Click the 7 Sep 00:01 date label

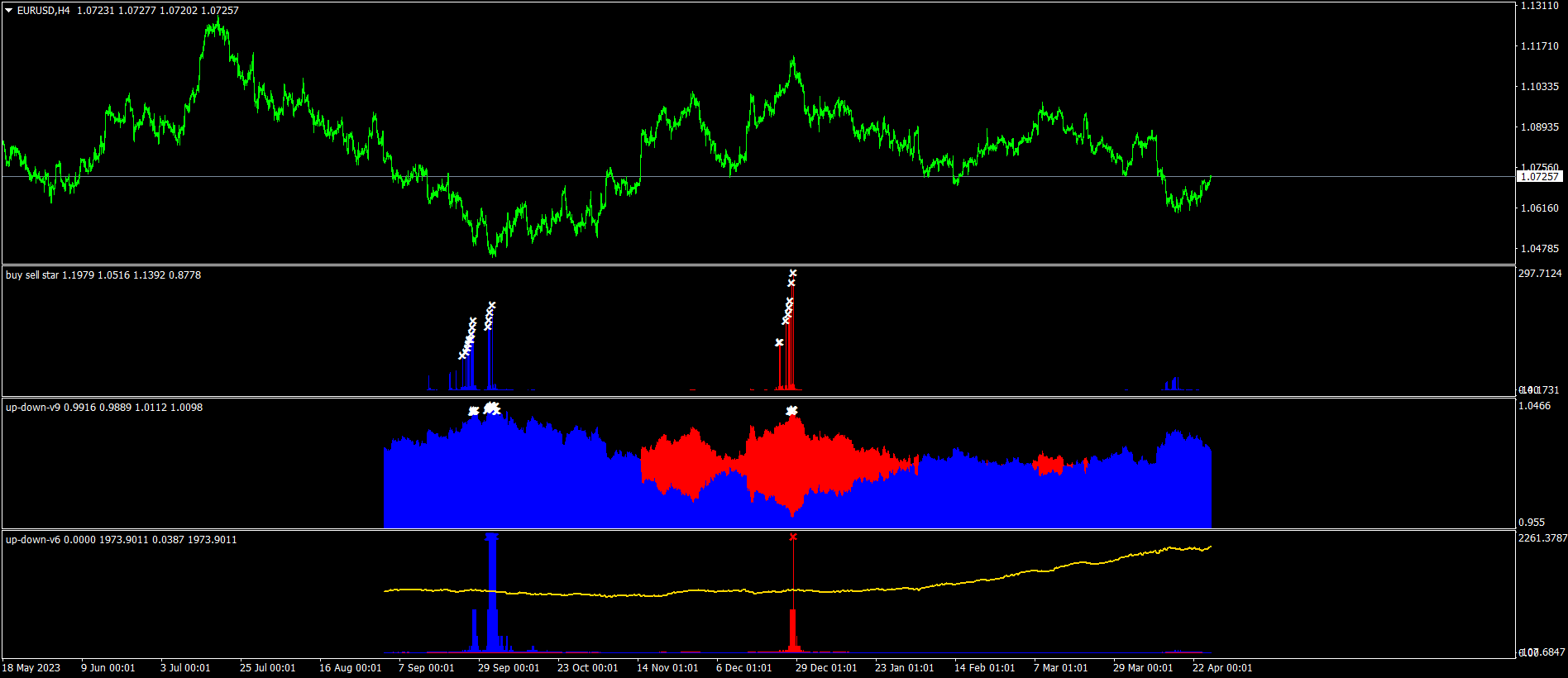[426, 668]
